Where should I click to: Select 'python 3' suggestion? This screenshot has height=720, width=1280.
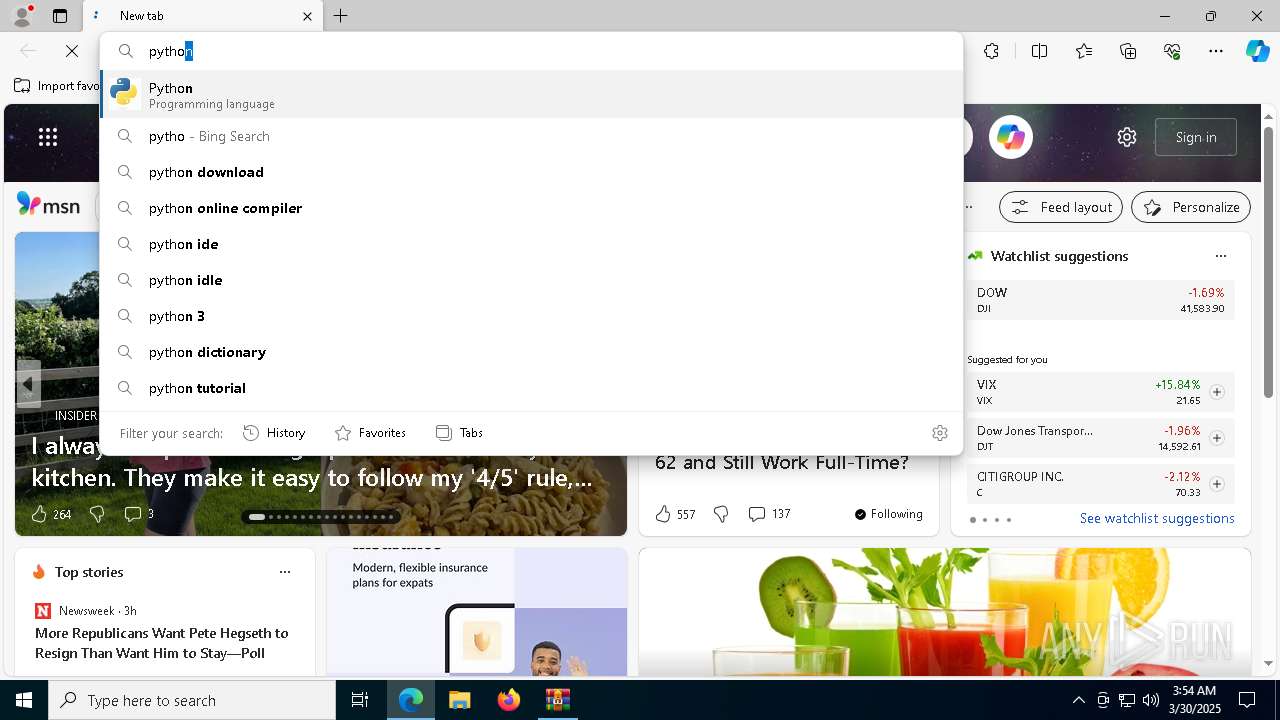point(531,316)
